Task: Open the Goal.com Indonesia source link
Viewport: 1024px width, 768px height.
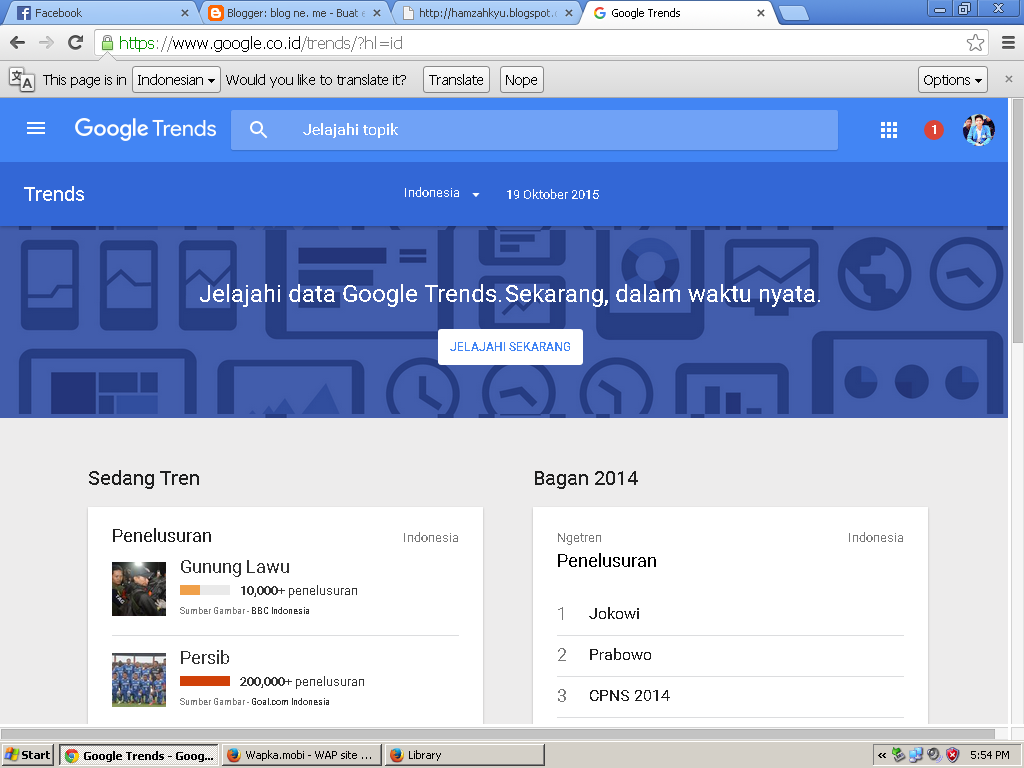Action: (290, 701)
